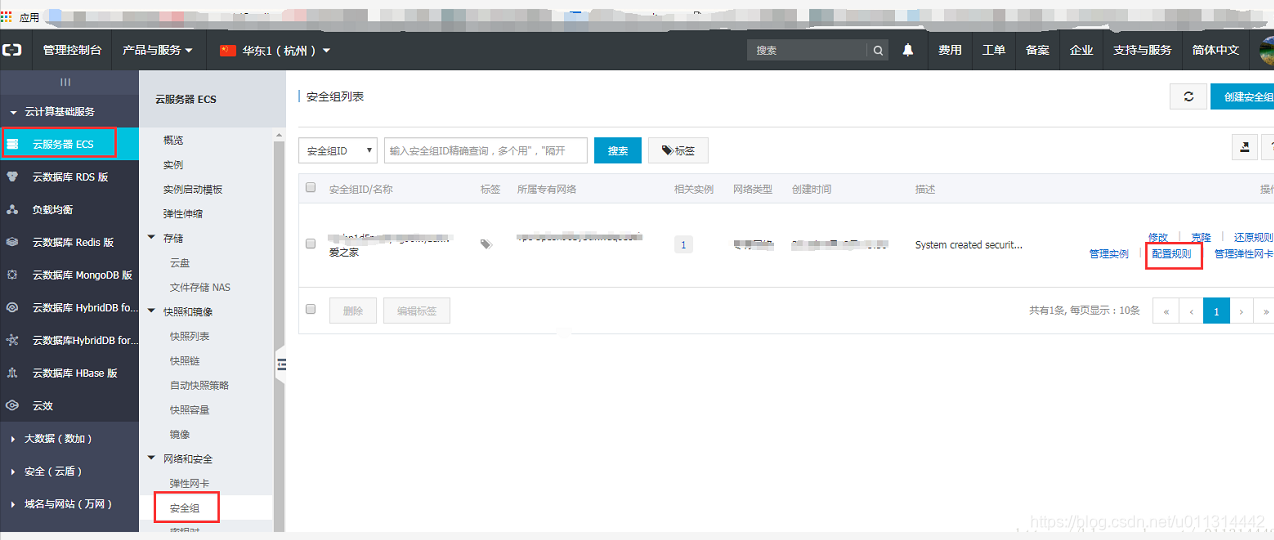Click the top bar 搜索 input
This screenshot has height=540, width=1274.
point(808,50)
